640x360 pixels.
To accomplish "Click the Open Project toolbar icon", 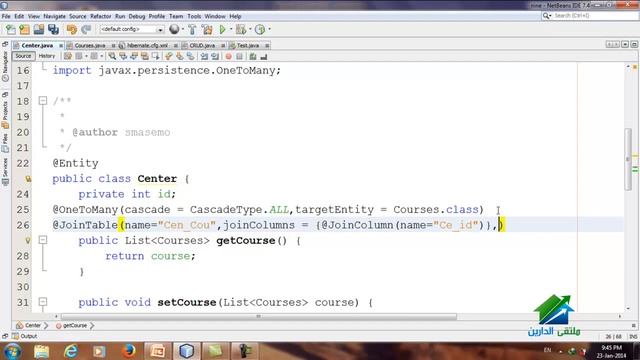I will click(39, 29).
